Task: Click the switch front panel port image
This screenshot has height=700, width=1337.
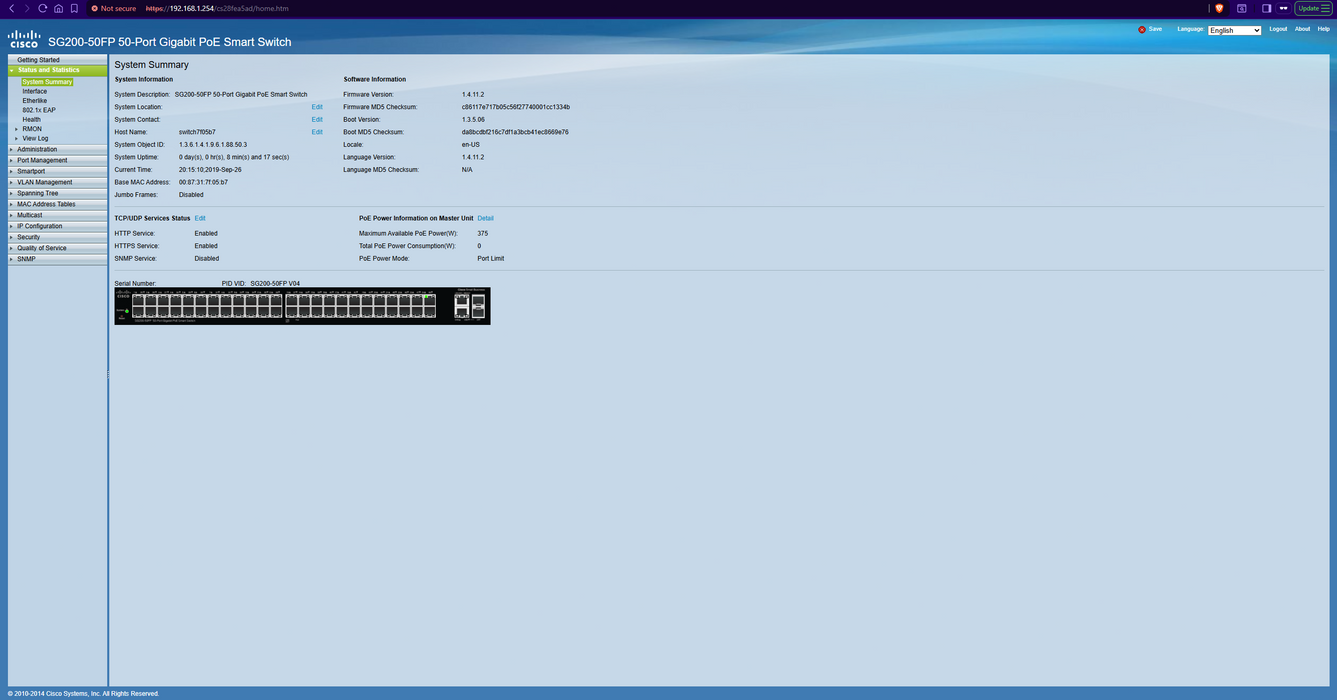Action: click(302, 306)
